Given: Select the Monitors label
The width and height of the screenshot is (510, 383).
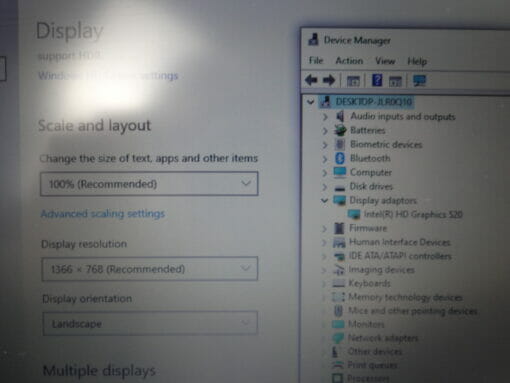Looking at the screenshot, I should click(366, 324).
